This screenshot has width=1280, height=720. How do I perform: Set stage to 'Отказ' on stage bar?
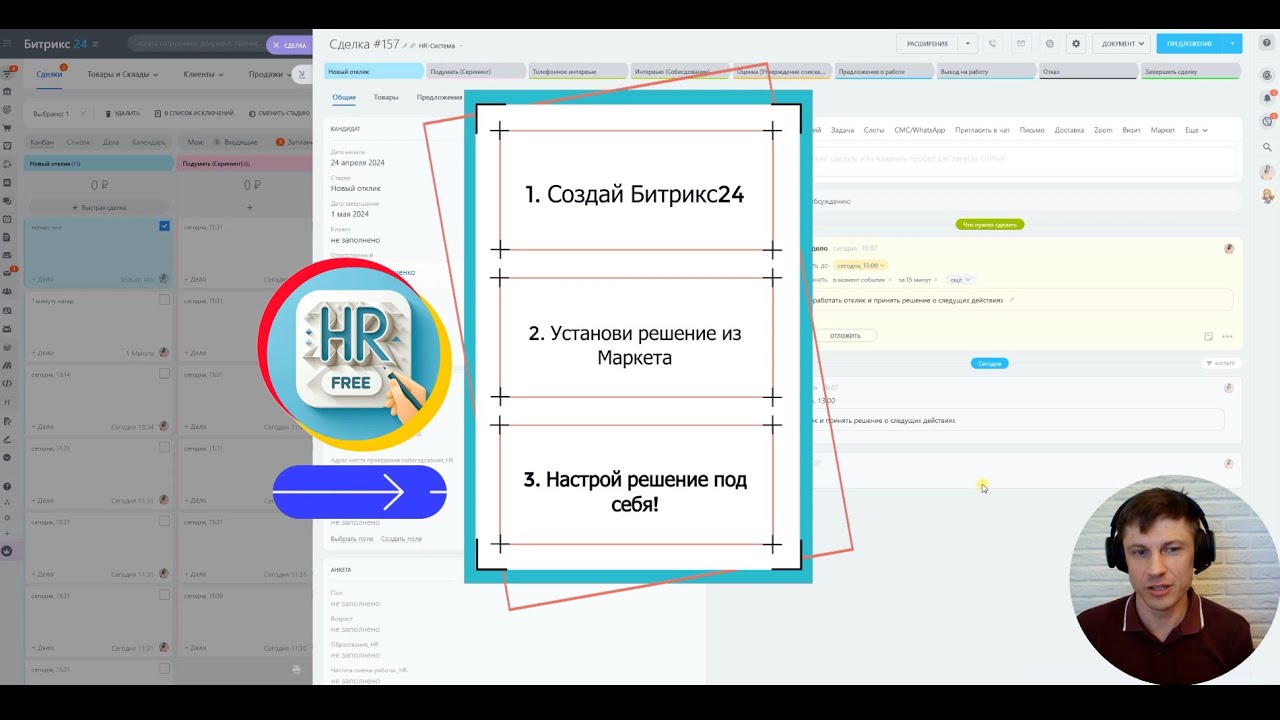click(x=1087, y=72)
